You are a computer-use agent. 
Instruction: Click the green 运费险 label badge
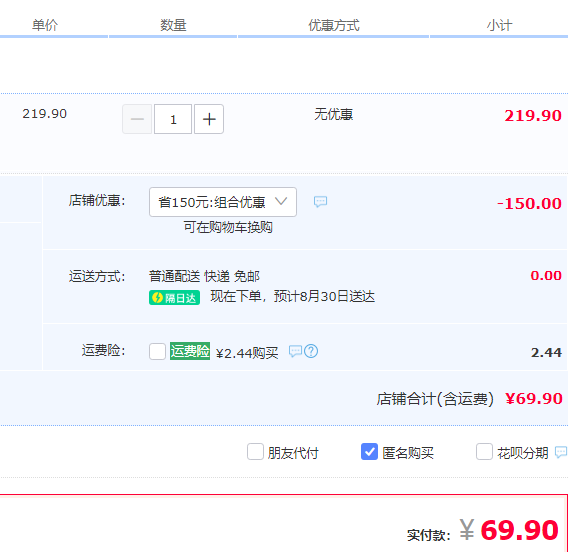click(x=190, y=351)
